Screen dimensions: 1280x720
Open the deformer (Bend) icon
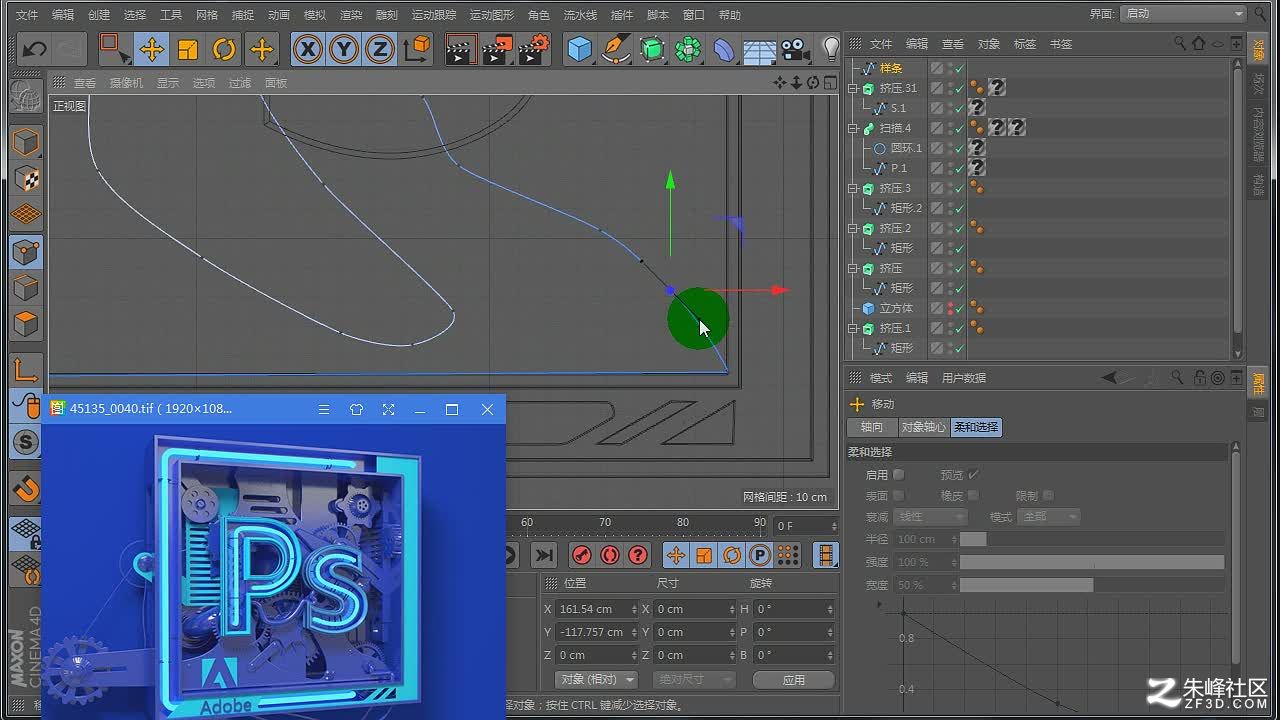(x=724, y=49)
